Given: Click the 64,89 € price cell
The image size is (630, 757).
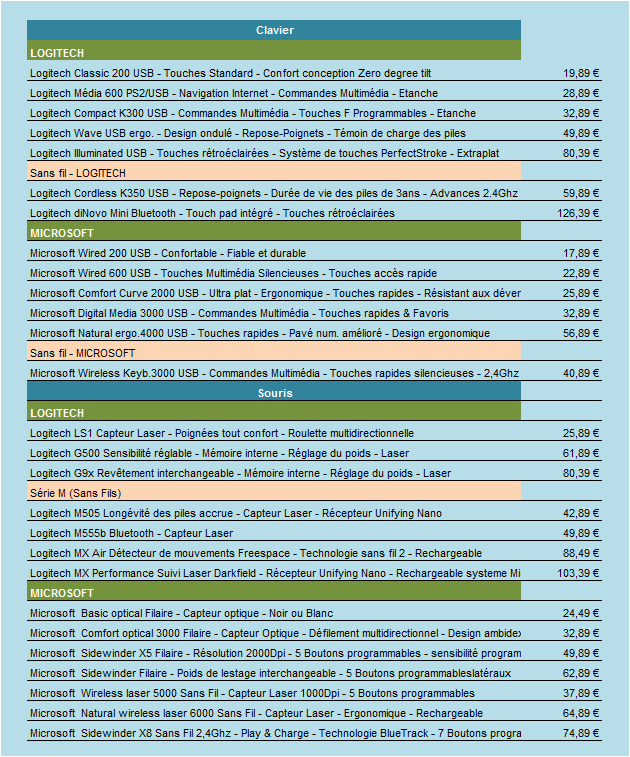Looking at the screenshot, I should [x=581, y=714].
